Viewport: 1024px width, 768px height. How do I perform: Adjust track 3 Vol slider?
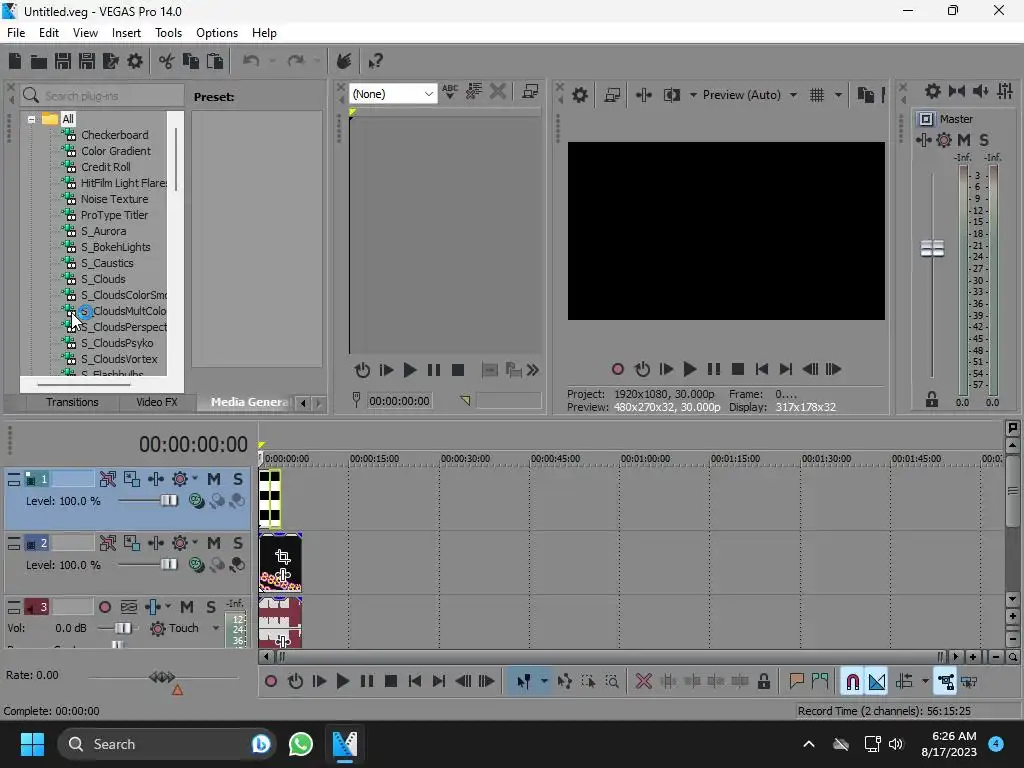coord(123,628)
